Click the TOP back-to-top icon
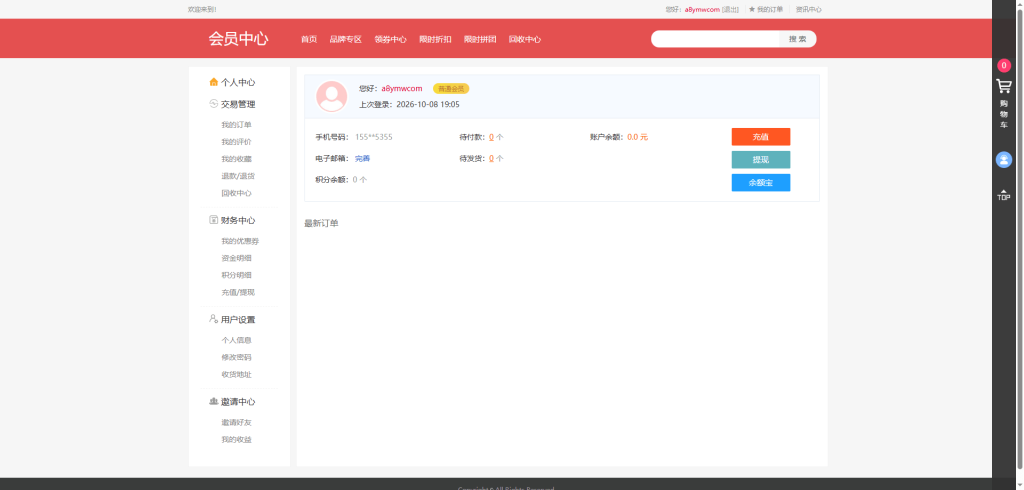The image size is (1024, 490). point(1004,195)
